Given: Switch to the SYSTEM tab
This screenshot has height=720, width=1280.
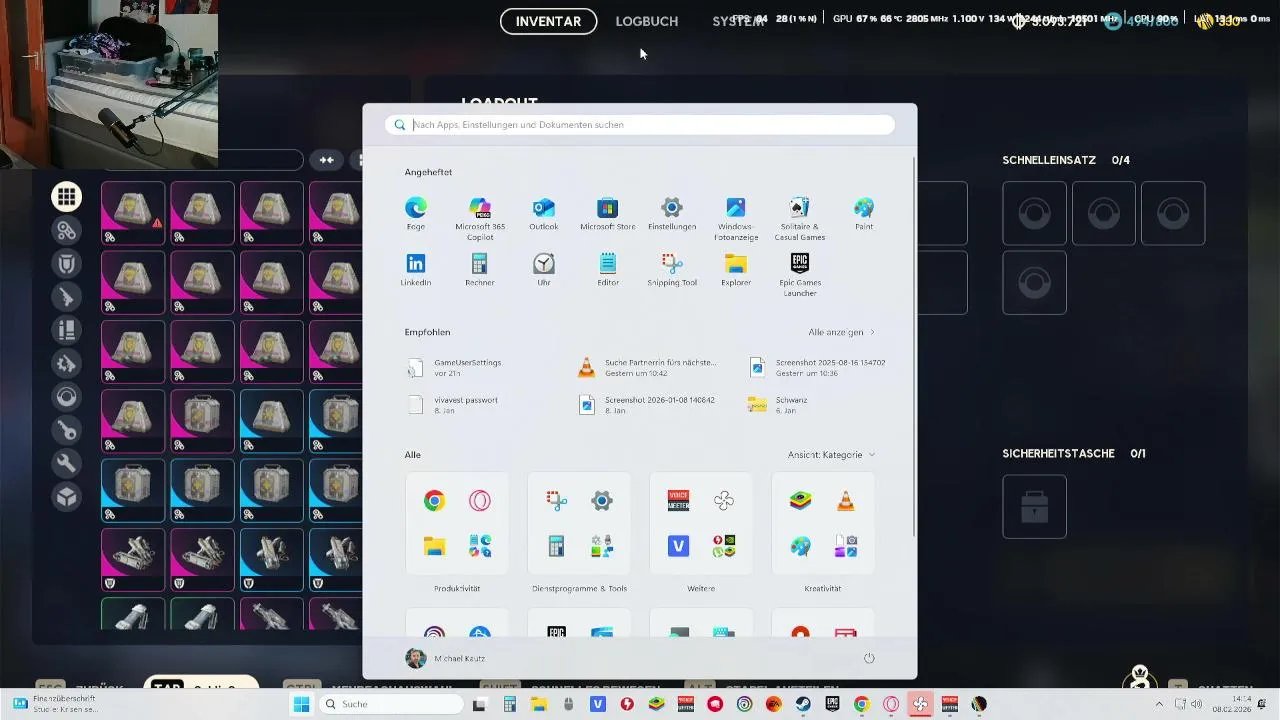Looking at the screenshot, I should 738,21.
